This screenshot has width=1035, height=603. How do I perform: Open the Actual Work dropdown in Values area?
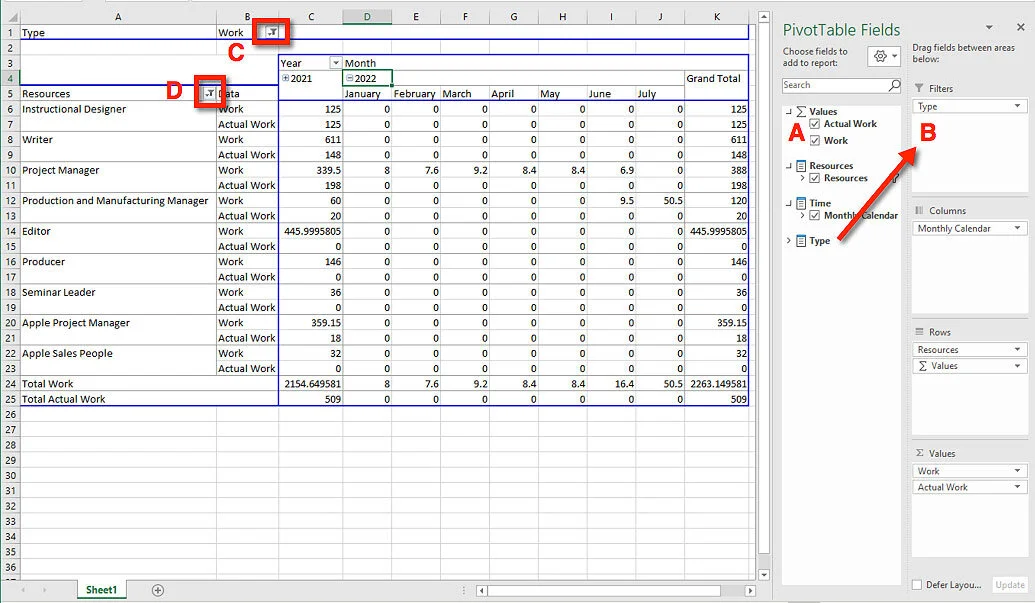pyautogui.click(x=1017, y=487)
